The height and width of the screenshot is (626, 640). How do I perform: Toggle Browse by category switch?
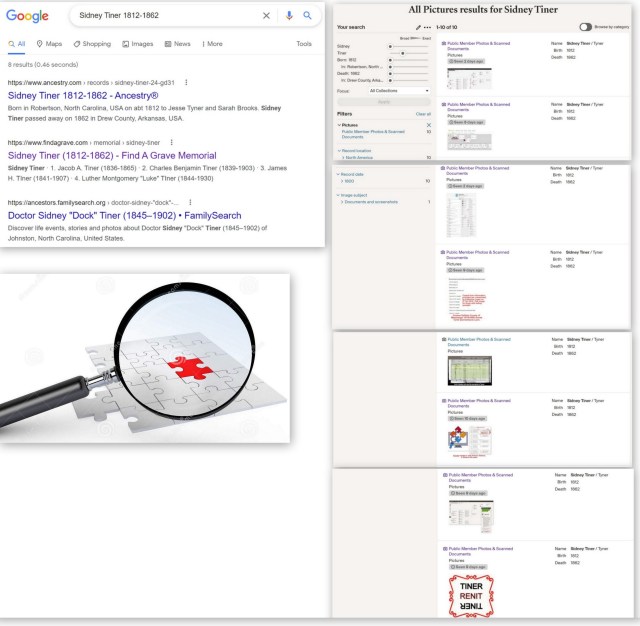click(586, 27)
